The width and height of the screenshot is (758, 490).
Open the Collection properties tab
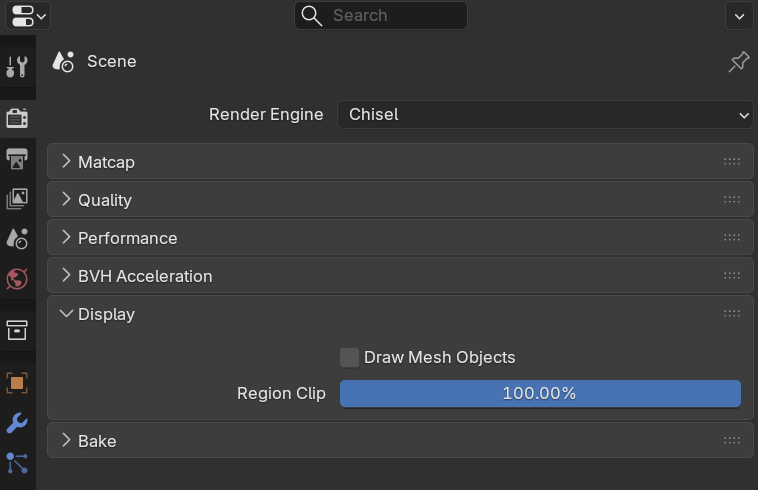pos(17,330)
